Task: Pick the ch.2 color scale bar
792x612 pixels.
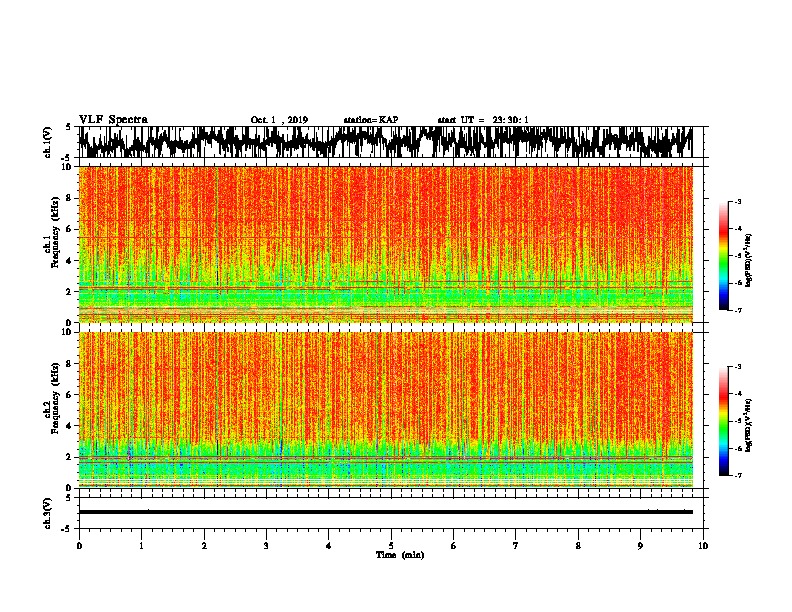Action: pos(723,421)
